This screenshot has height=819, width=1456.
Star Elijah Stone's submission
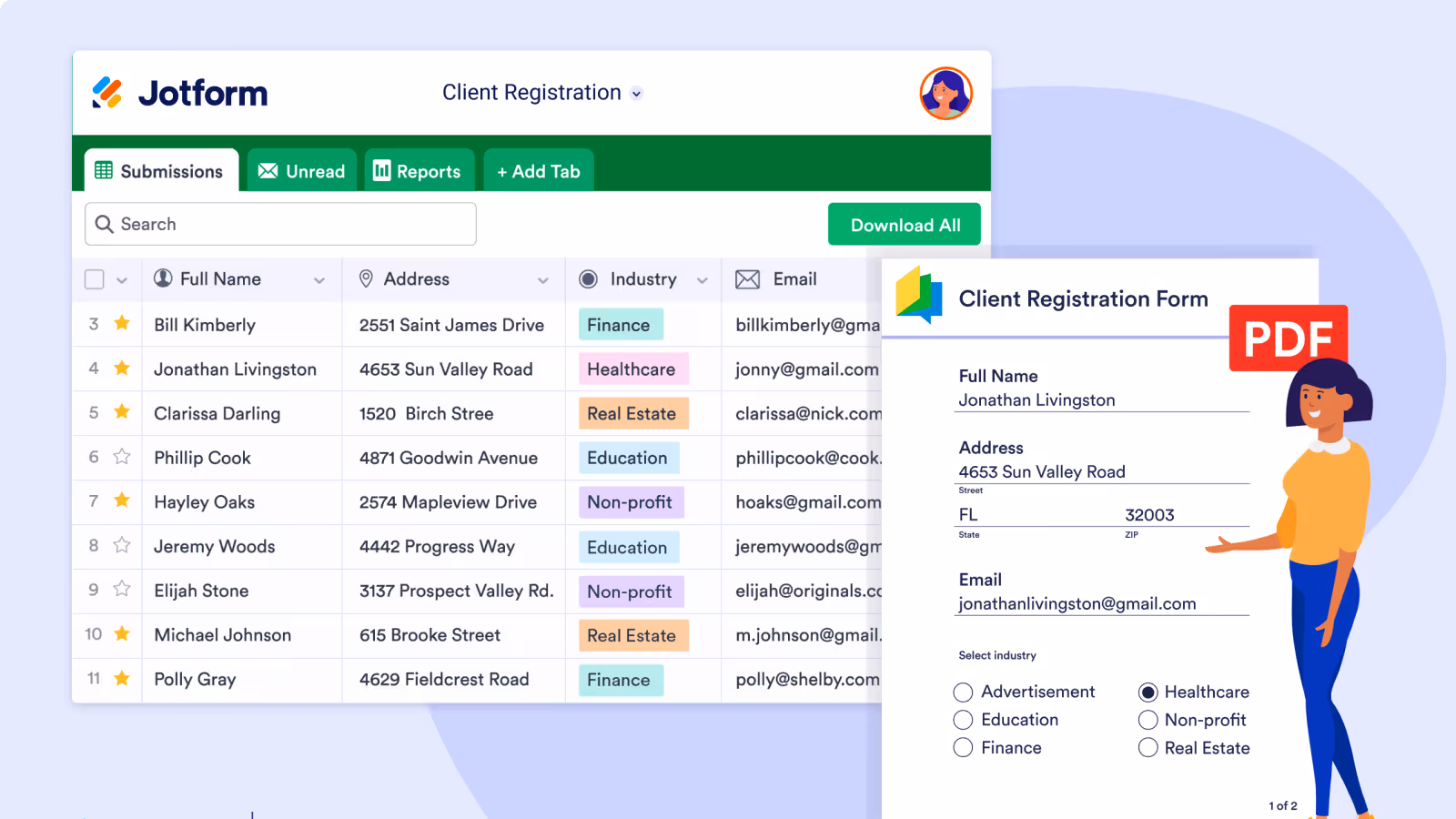click(x=122, y=589)
